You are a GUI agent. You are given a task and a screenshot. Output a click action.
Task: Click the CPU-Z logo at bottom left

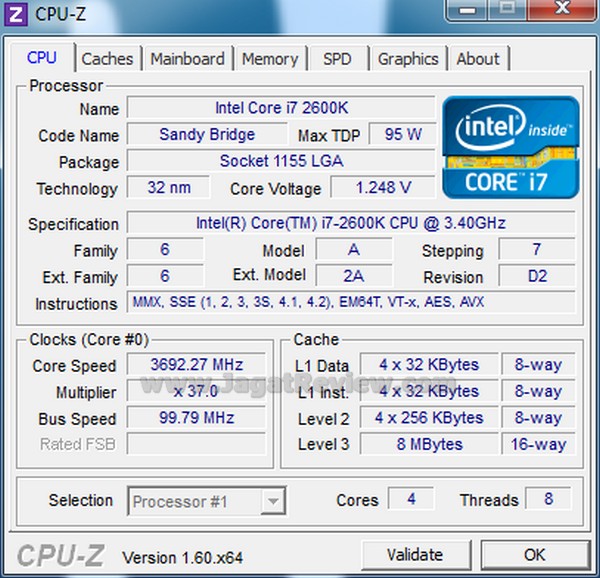61,555
